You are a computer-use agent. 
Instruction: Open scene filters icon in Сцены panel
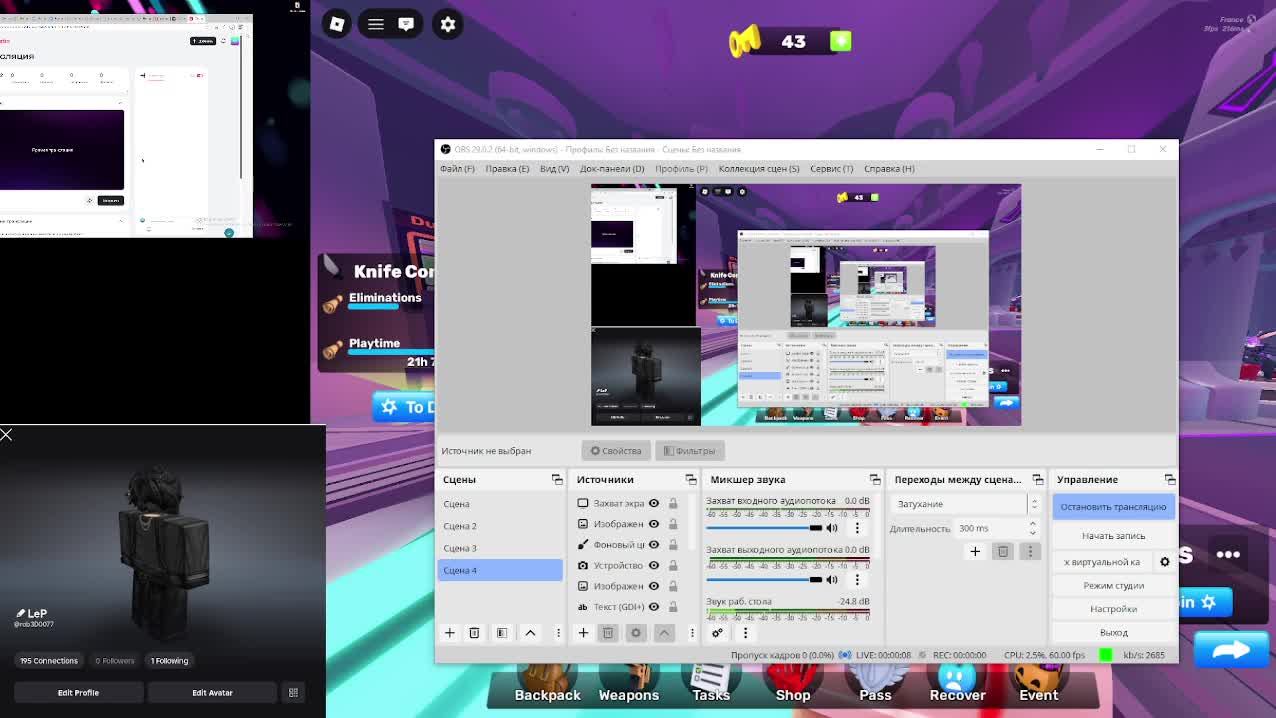click(502, 633)
